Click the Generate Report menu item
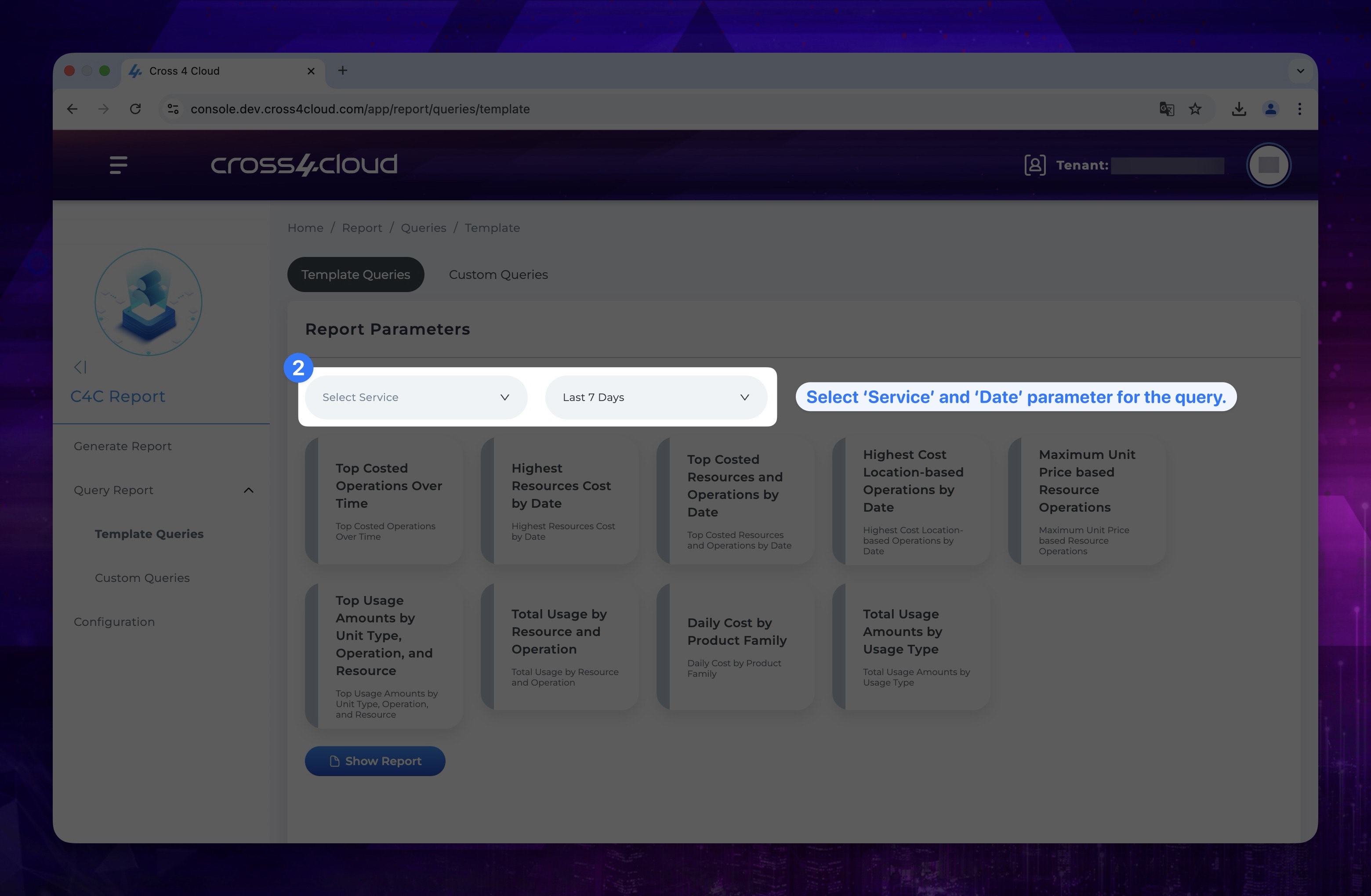Image resolution: width=1371 pixels, height=896 pixels. click(122, 445)
